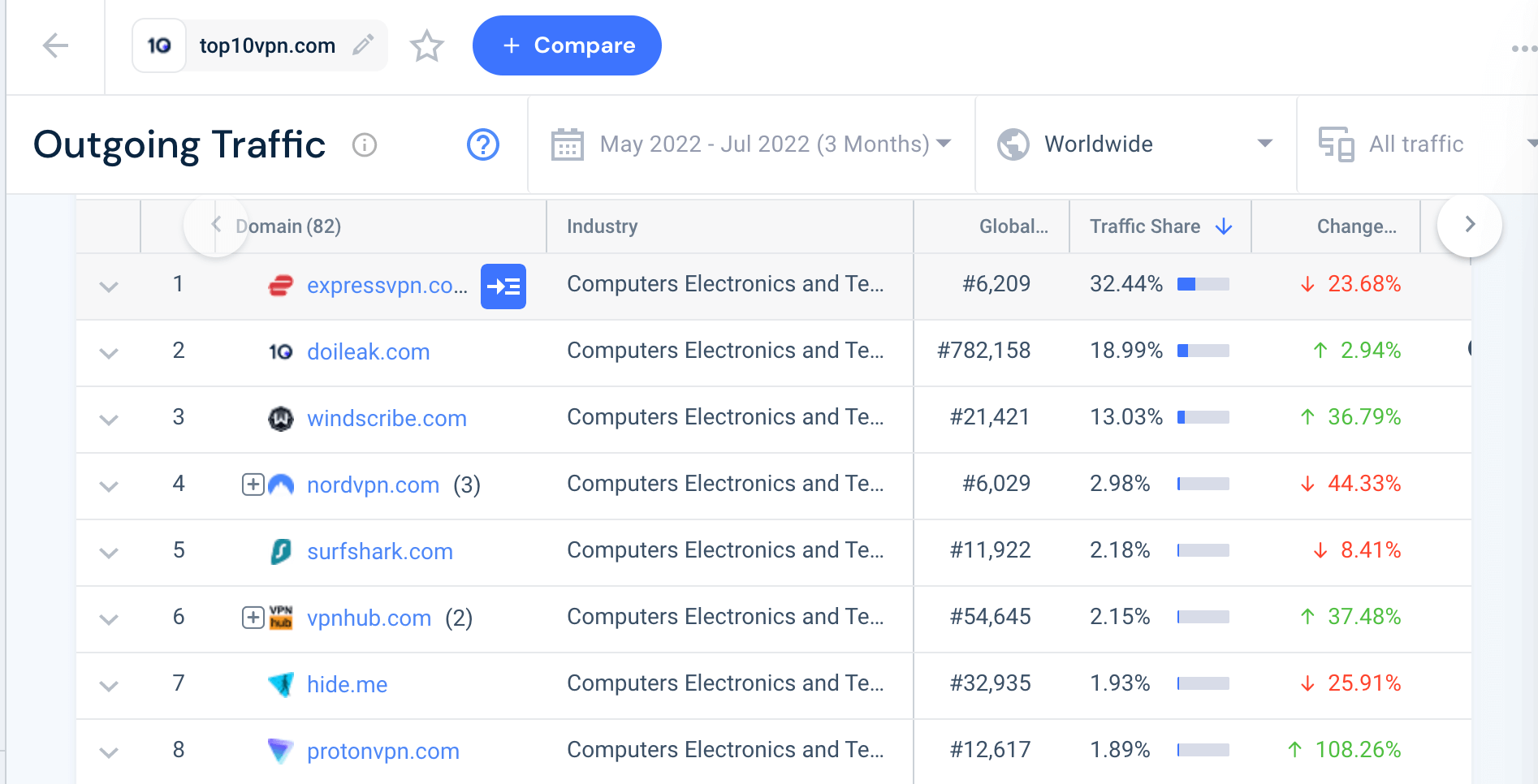
Task: Click the pencil icon to edit domain name
Action: [363, 45]
